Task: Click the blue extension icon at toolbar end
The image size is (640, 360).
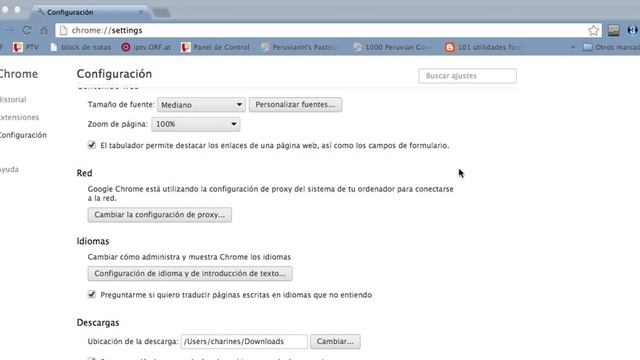Action: pyautogui.click(x=633, y=30)
